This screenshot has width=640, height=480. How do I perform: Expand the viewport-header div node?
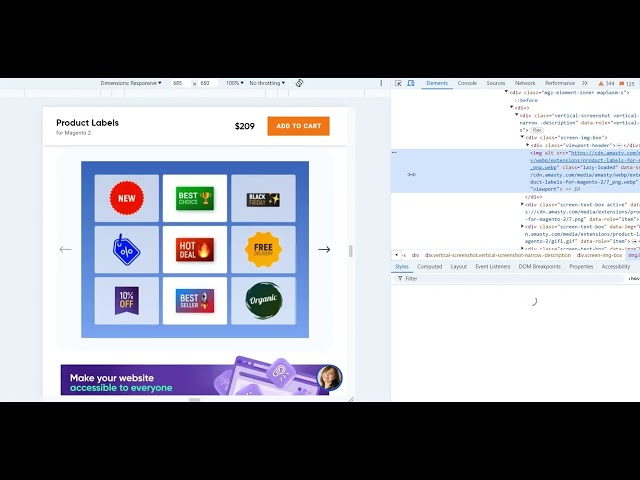pos(527,145)
